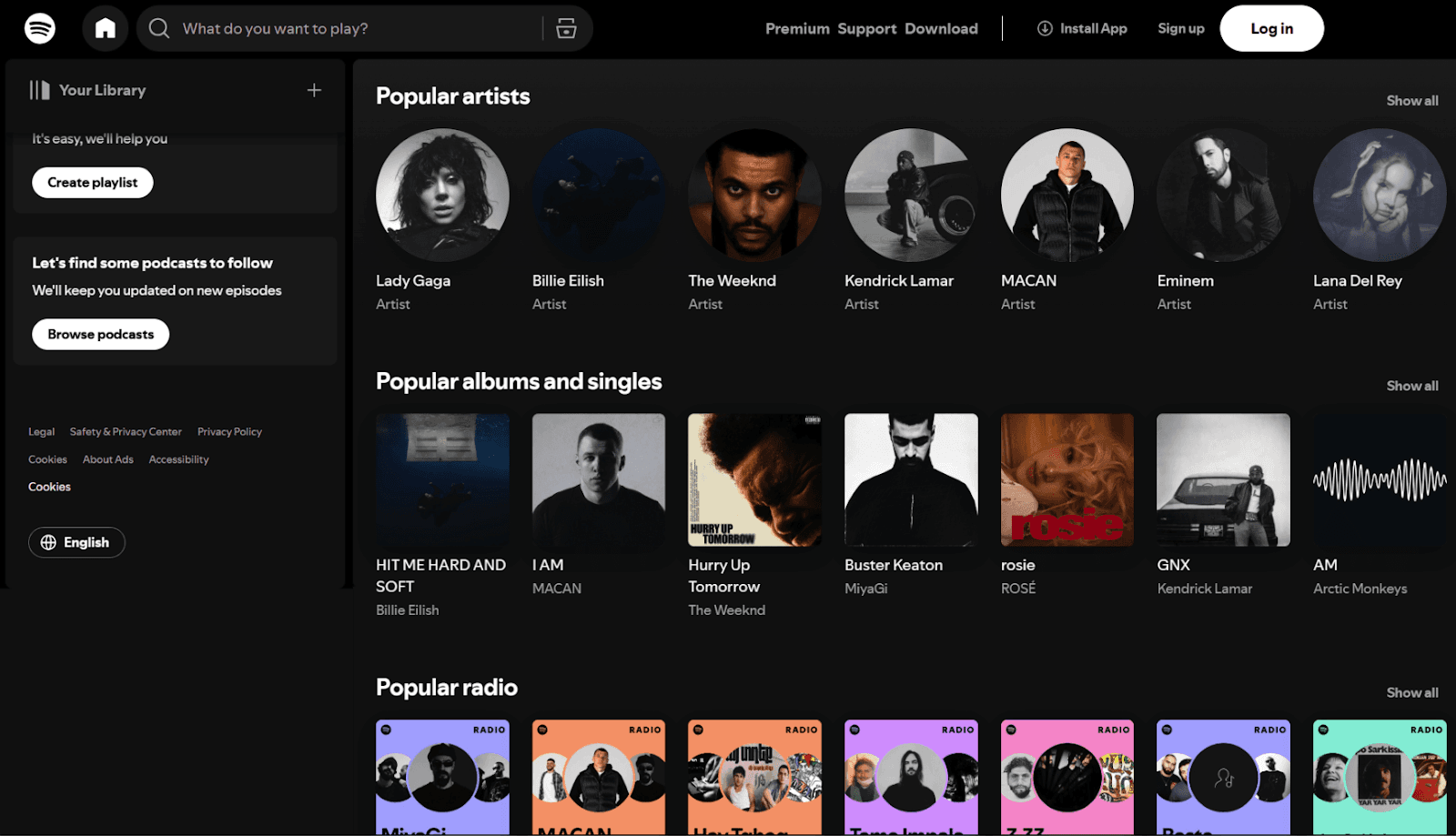This screenshot has width=1456, height=836.
Task: Click the magnifying glass search icon
Action: point(159,28)
